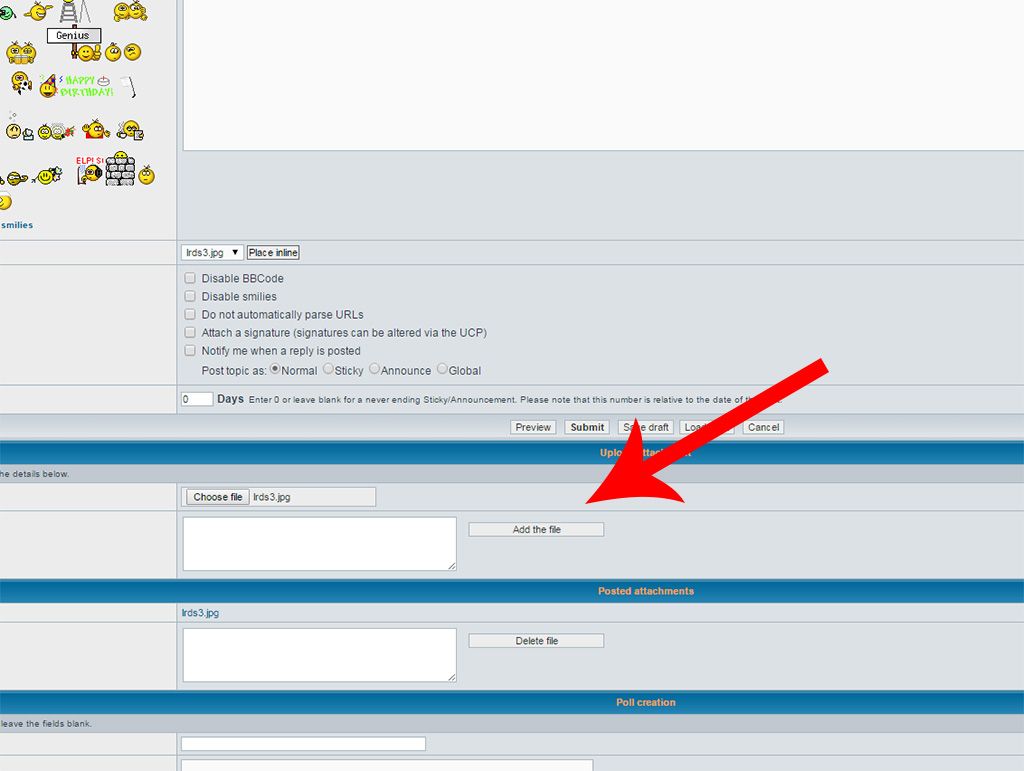Viewport: 1024px width, 771px height.
Task: Click the Place inline button
Action: tap(273, 253)
